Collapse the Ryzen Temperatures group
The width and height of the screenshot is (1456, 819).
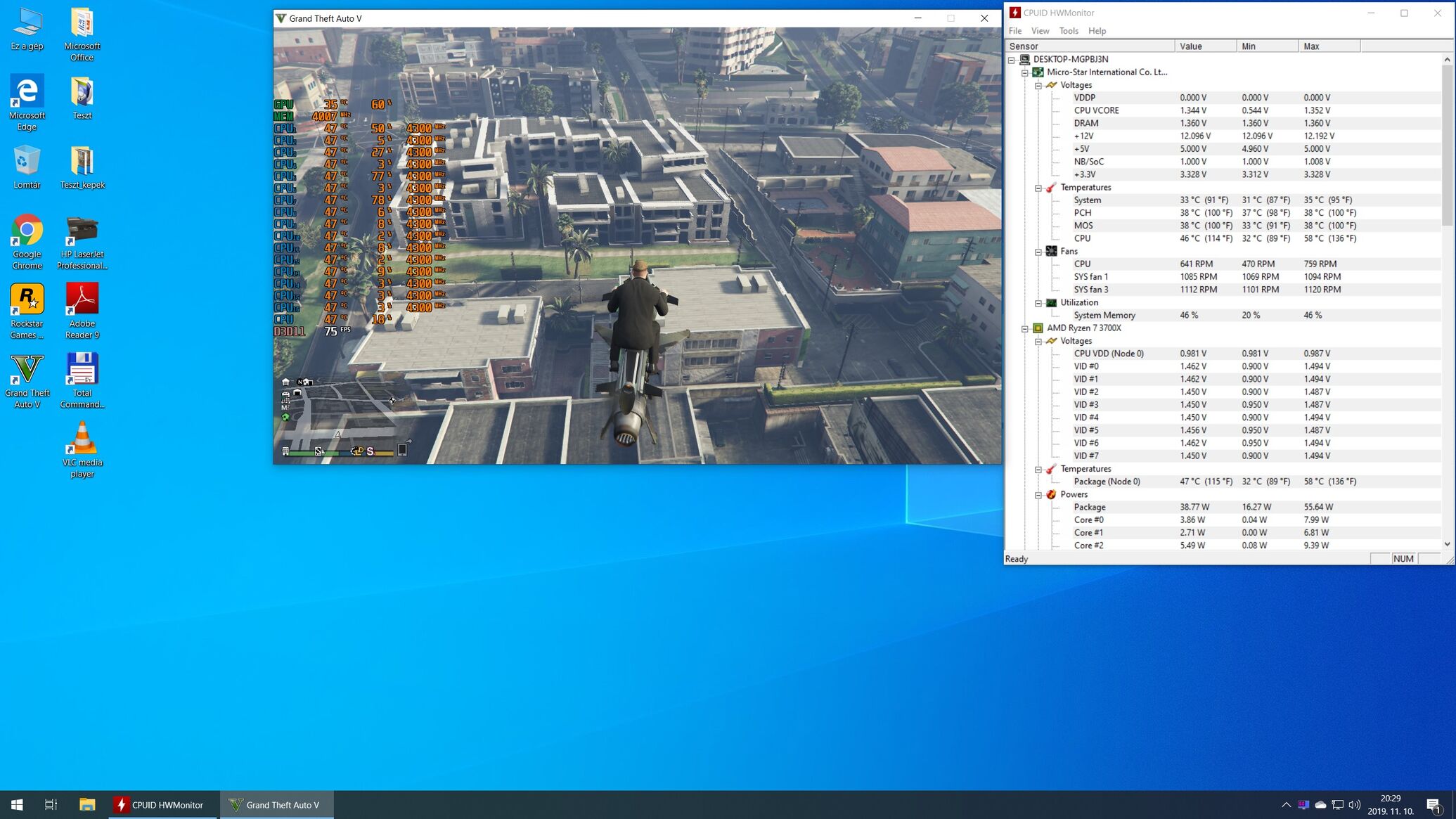pos(1038,469)
